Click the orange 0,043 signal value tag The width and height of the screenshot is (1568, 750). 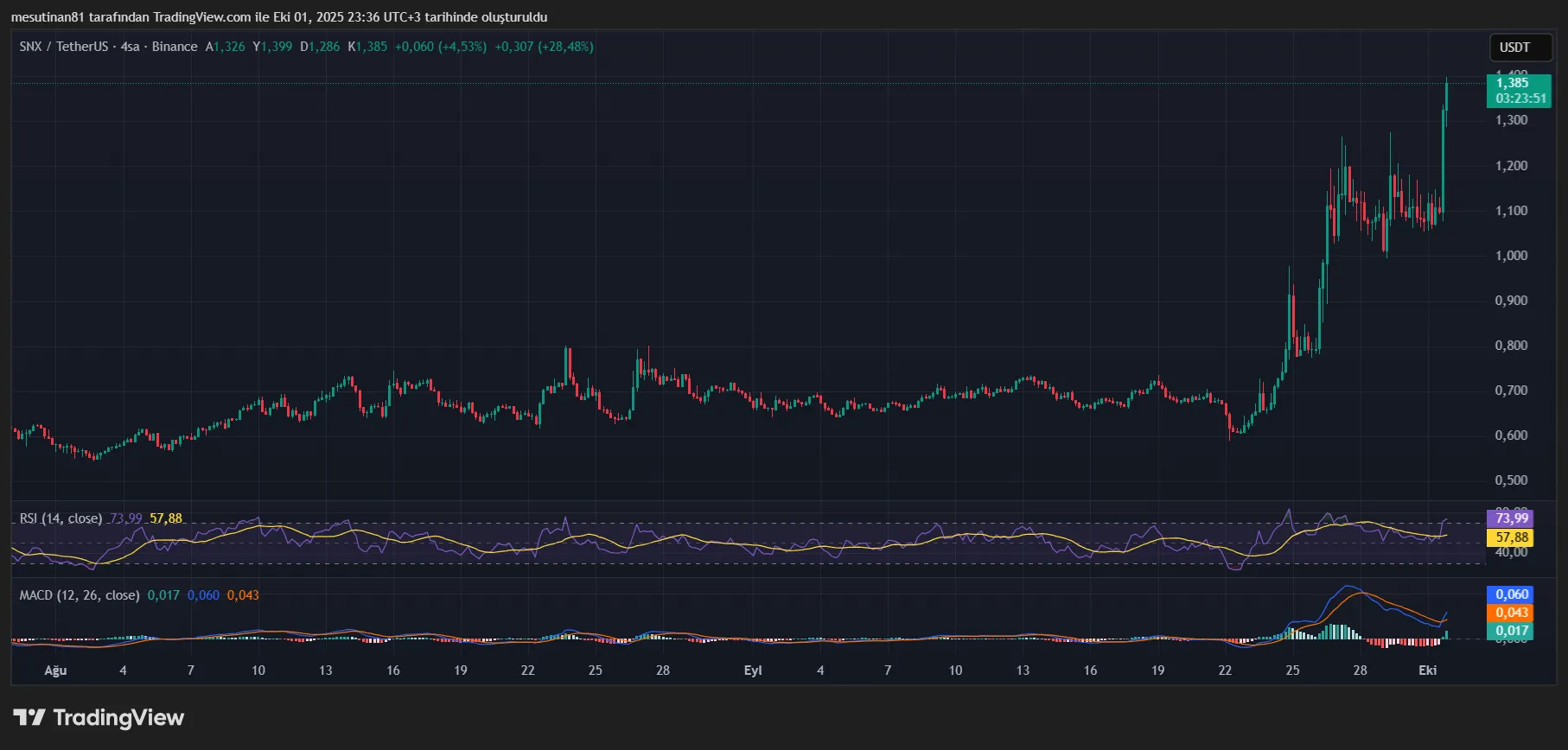(x=1511, y=613)
